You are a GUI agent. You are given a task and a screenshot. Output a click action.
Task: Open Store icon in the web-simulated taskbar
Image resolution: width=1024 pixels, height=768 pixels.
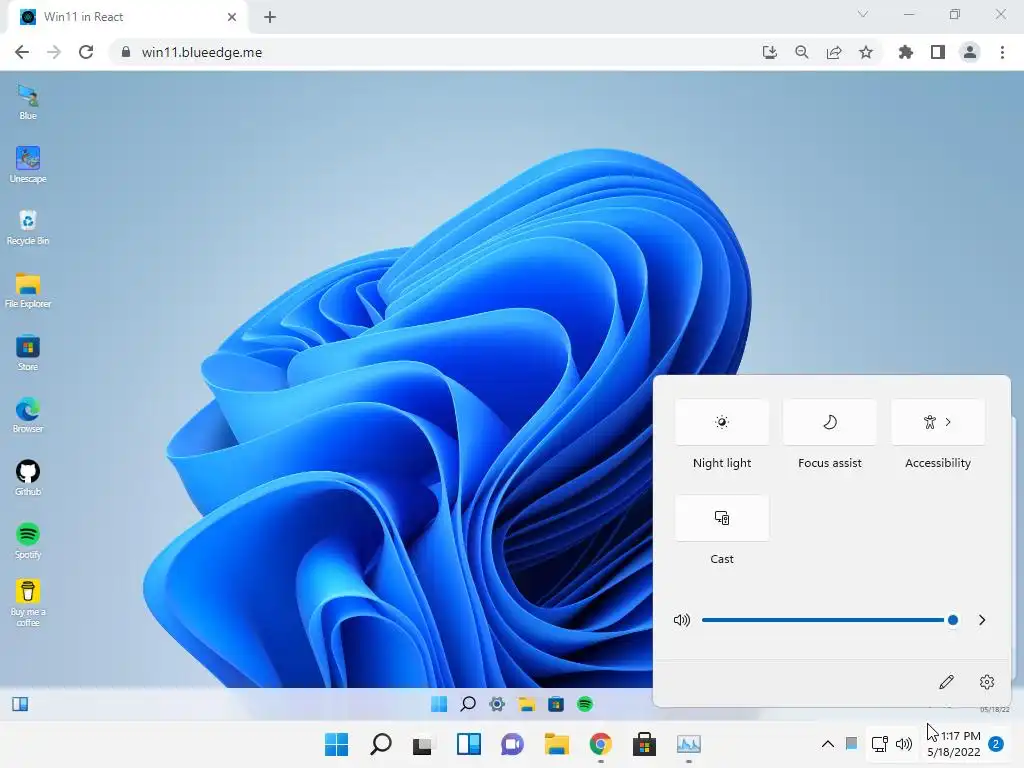(x=556, y=704)
